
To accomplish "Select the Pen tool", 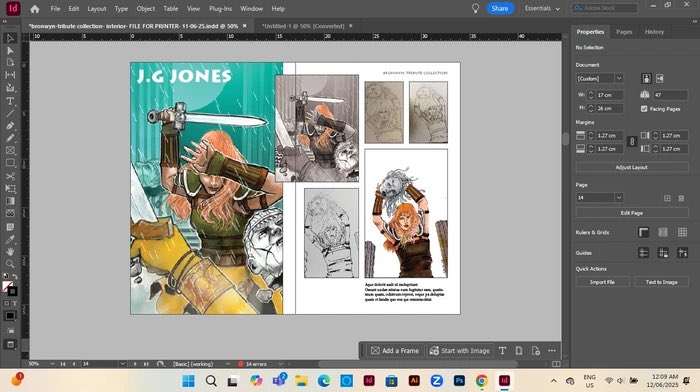I will [10, 126].
